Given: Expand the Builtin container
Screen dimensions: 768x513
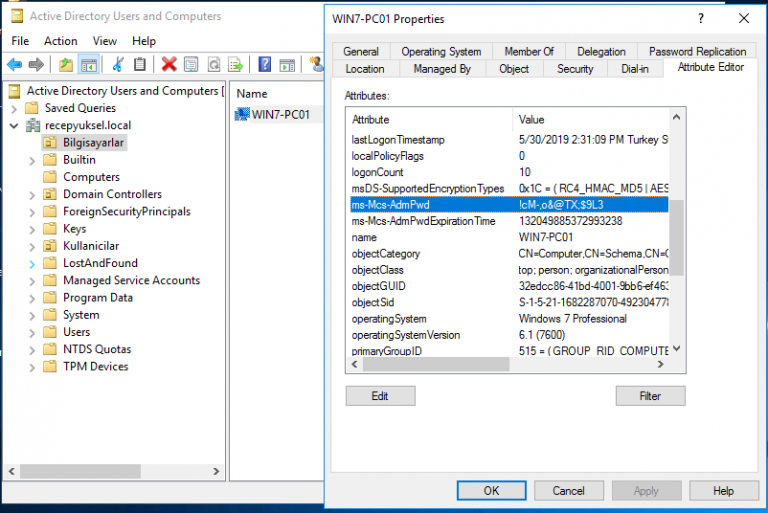Looking at the screenshot, I should coord(32,160).
